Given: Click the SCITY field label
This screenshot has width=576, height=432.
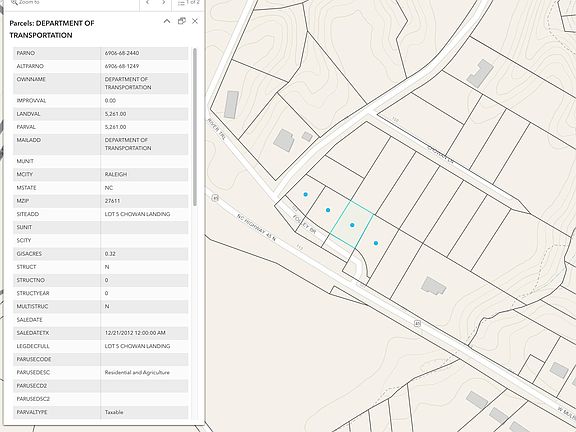Looking at the screenshot, I should coord(24,240).
